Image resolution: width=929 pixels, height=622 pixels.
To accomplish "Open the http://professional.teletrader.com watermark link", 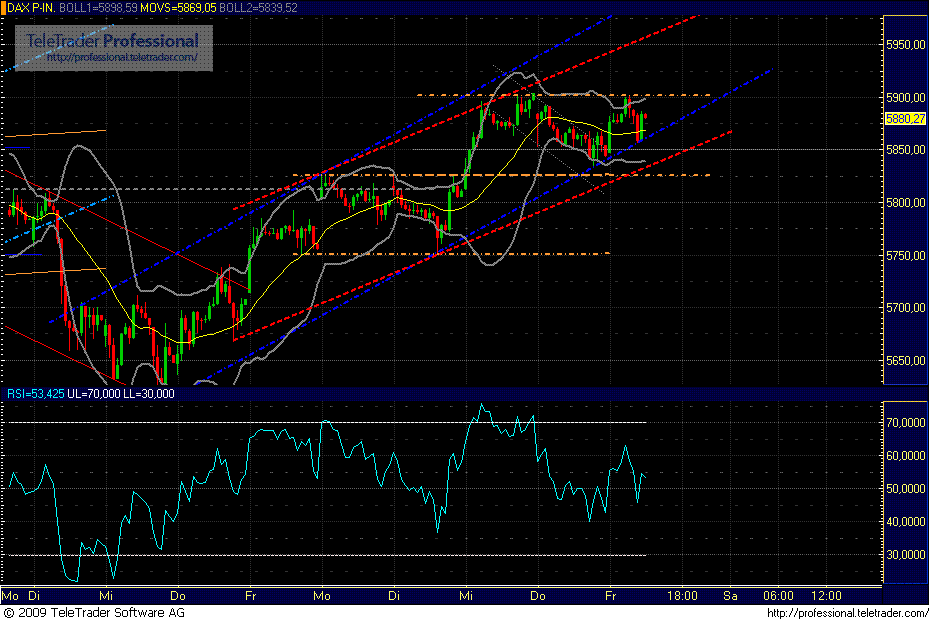I will click(118, 56).
